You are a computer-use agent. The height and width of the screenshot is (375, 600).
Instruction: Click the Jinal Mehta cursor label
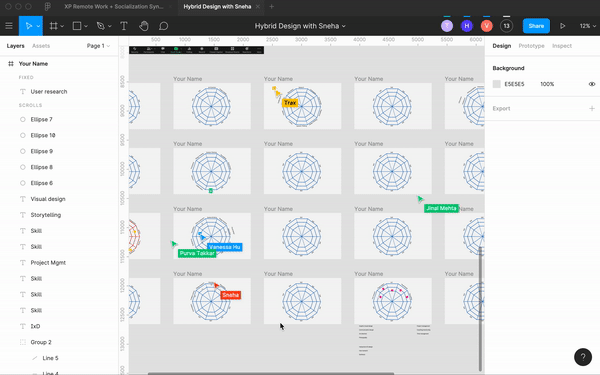click(x=441, y=209)
